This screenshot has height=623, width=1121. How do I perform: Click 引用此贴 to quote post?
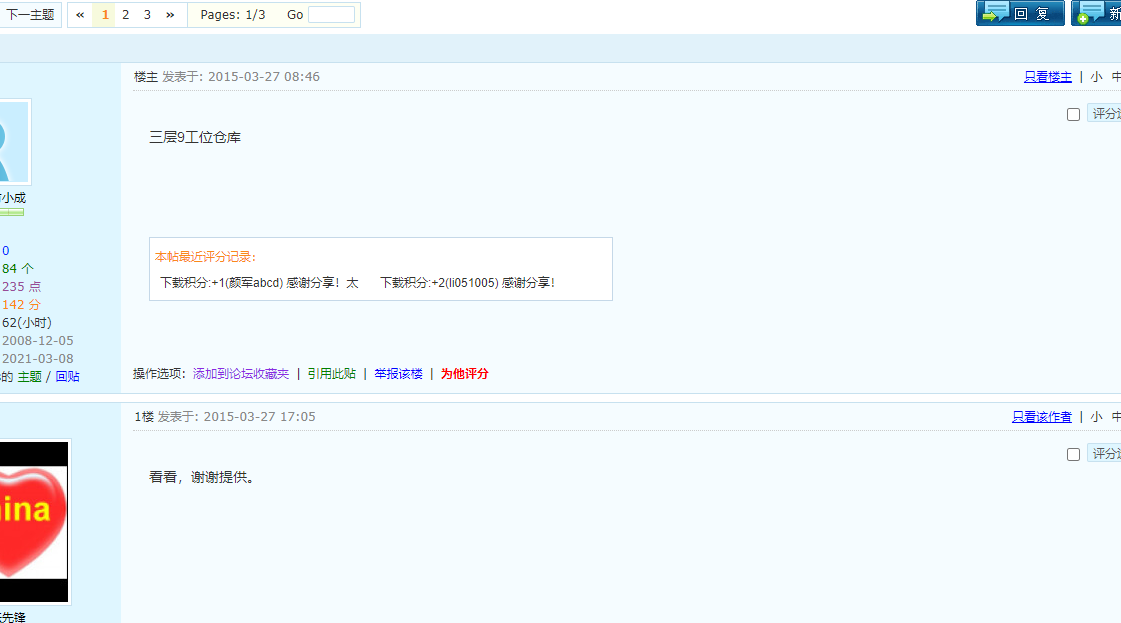(x=331, y=374)
